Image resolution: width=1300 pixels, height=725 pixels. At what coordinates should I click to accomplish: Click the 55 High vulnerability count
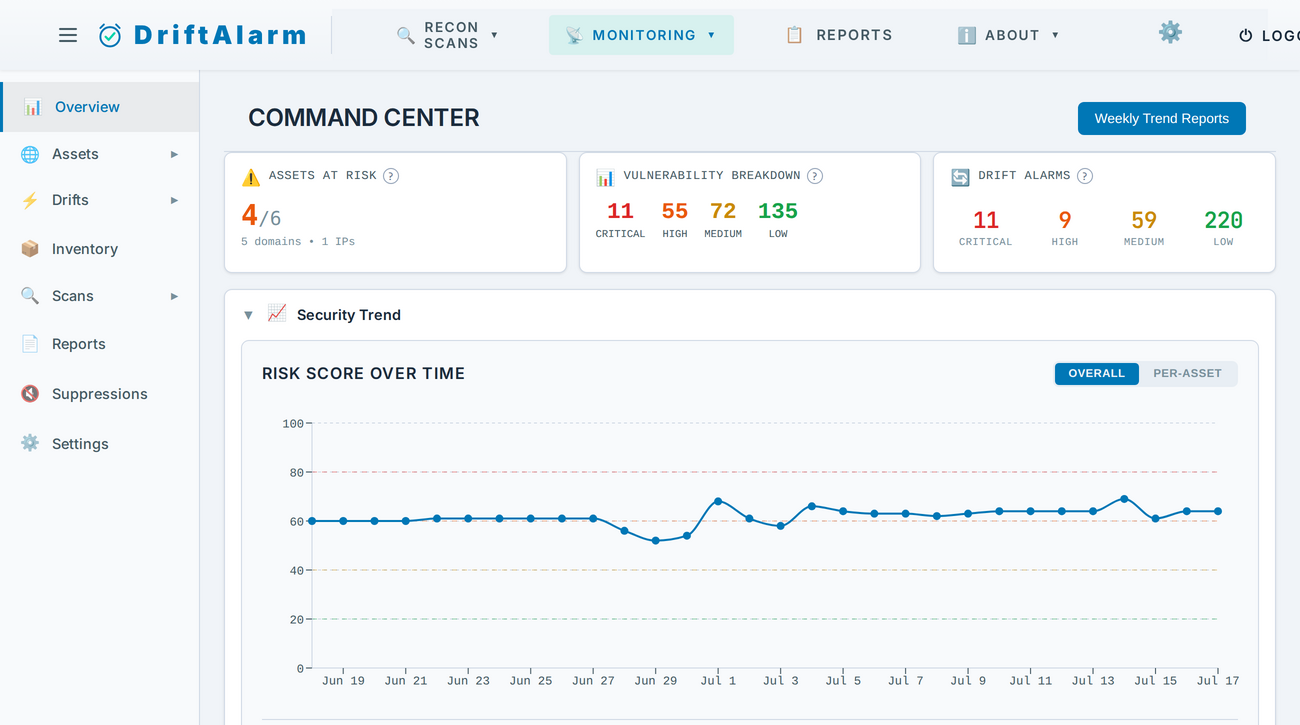coord(675,211)
